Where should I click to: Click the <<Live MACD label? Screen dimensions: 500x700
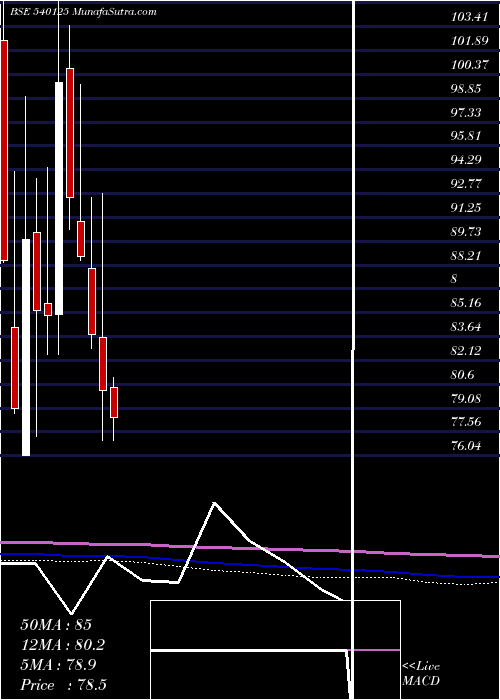pyautogui.click(x=421, y=674)
